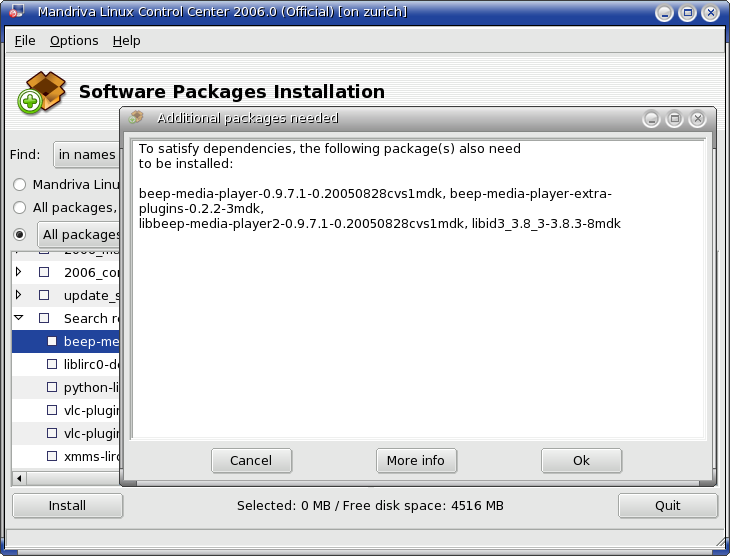Close the Additional packages needed dialog
The height and width of the screenshot is (556, 730).
coord(697,119)
